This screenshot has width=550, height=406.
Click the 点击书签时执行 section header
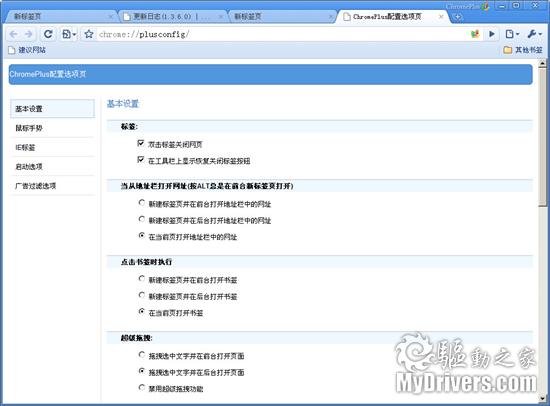tap(146, 262)
